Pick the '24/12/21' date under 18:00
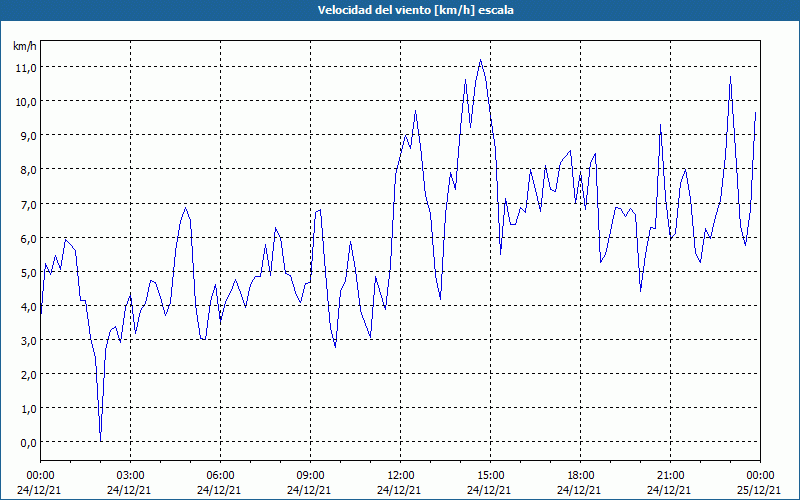This screenshot has width=800, height=500. coord(580,490)
